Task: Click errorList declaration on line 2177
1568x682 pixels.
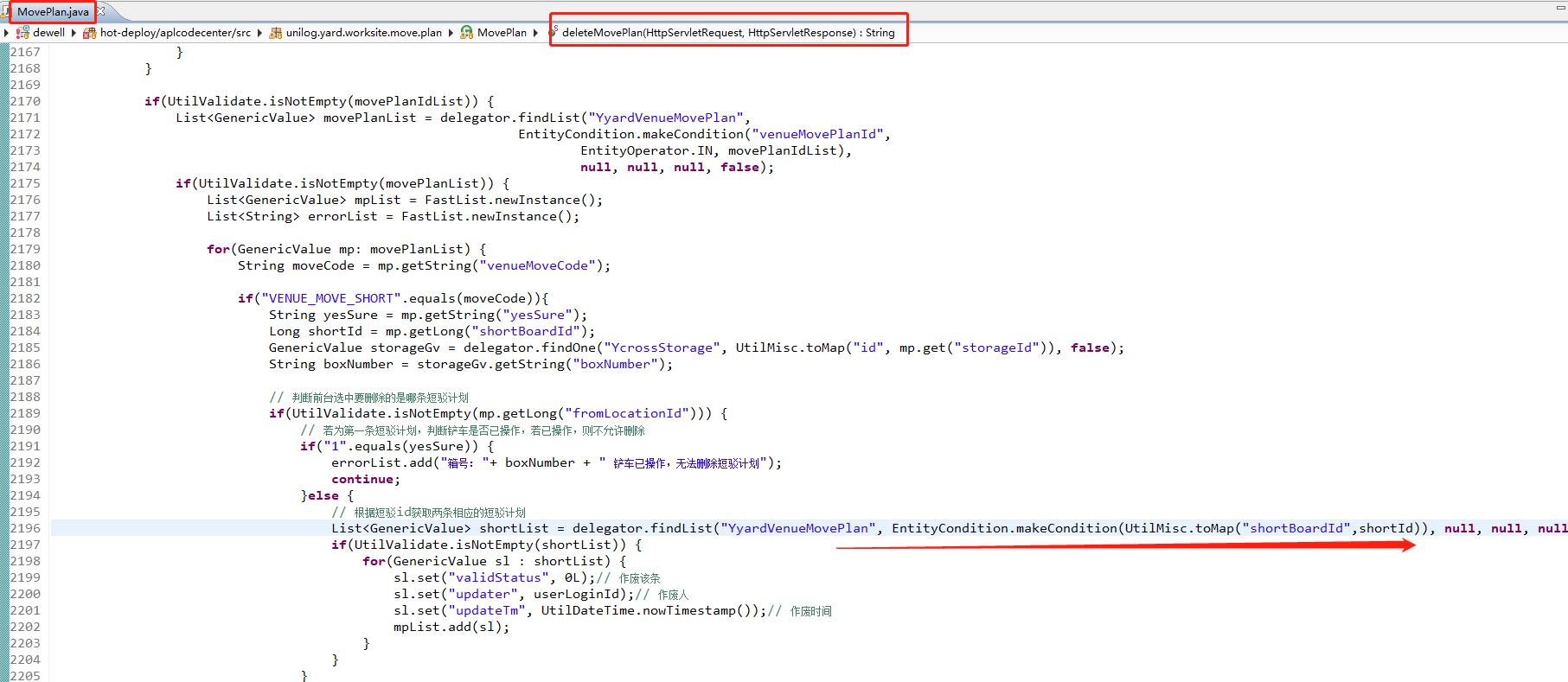Action: pyautogui.click(x=342, y=216)
